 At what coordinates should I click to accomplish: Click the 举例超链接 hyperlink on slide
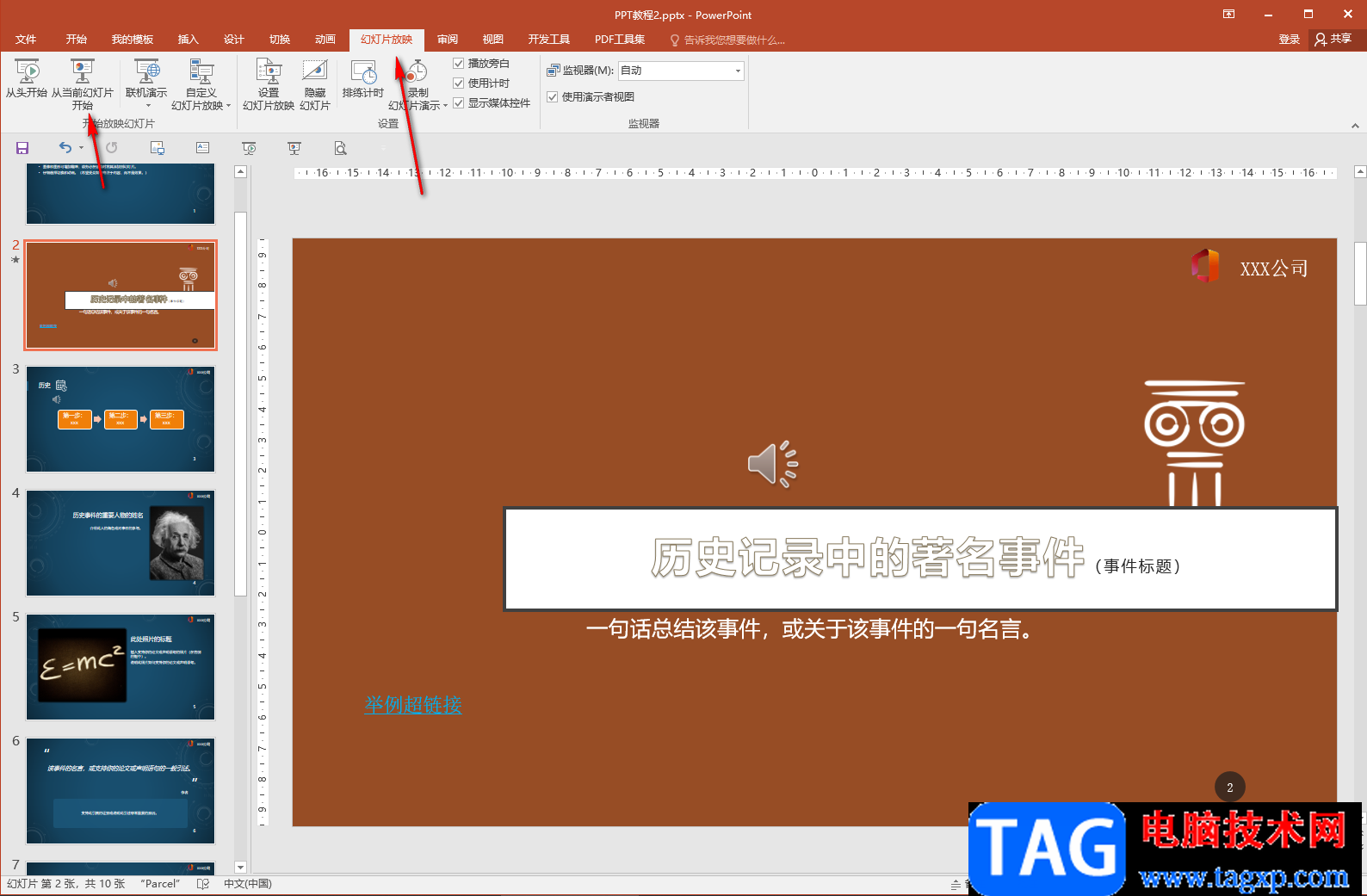pyautogui.click(x=413, y=705)
